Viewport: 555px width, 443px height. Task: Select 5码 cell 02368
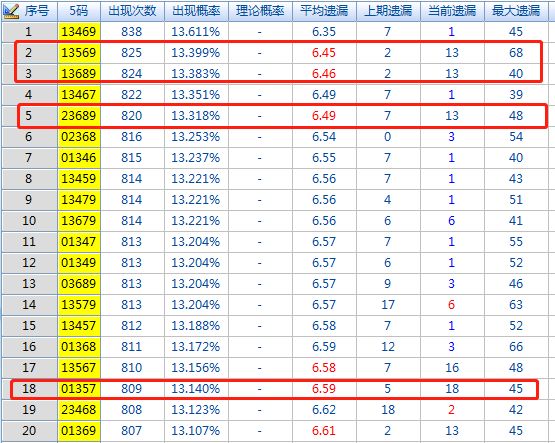[x=79, y=137]
